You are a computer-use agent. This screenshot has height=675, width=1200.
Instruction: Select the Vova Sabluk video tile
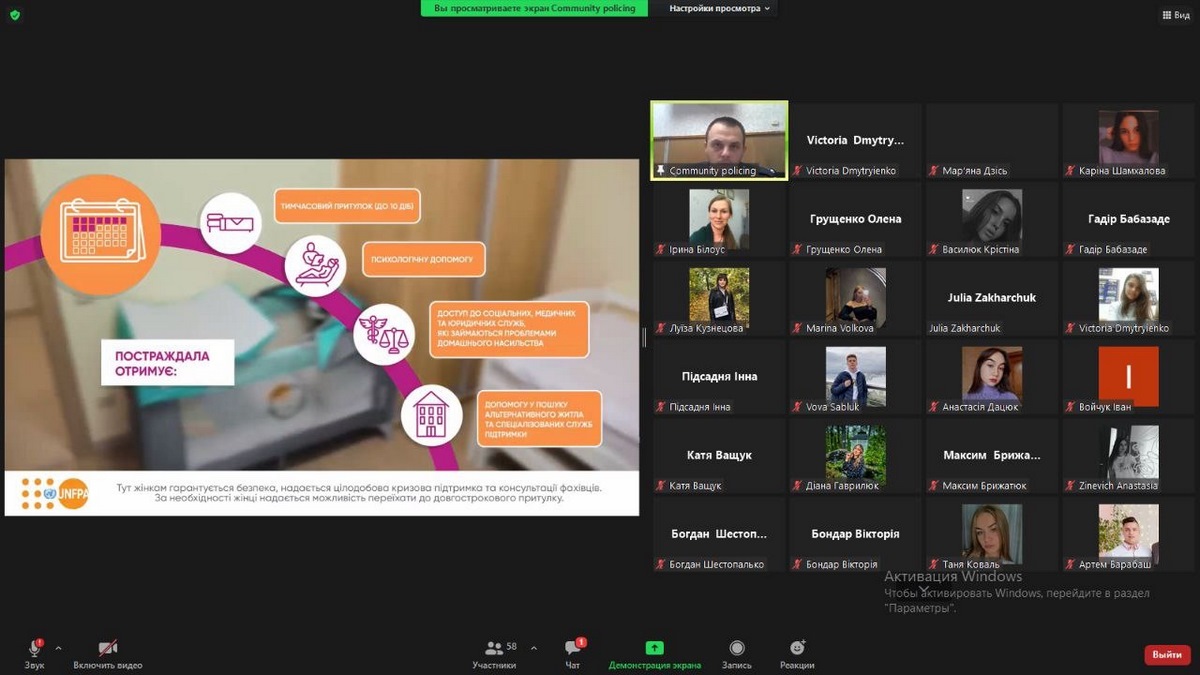[x=855, y=376]
